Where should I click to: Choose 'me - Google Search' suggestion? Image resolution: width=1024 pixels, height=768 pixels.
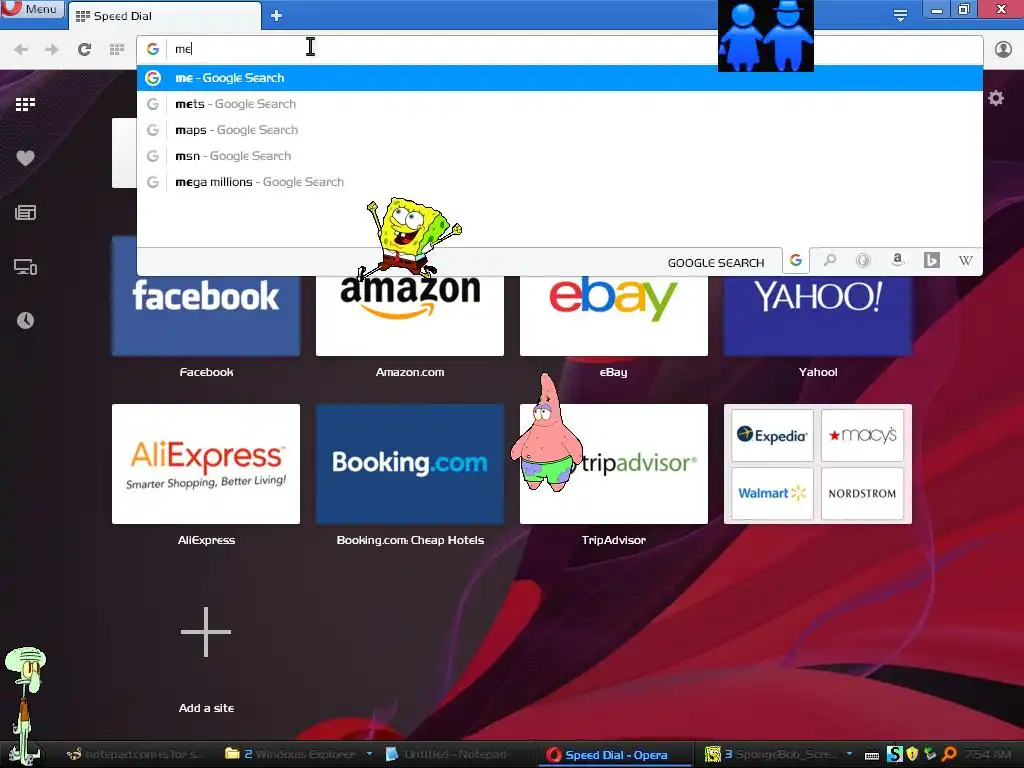click(x=560, y=78)
